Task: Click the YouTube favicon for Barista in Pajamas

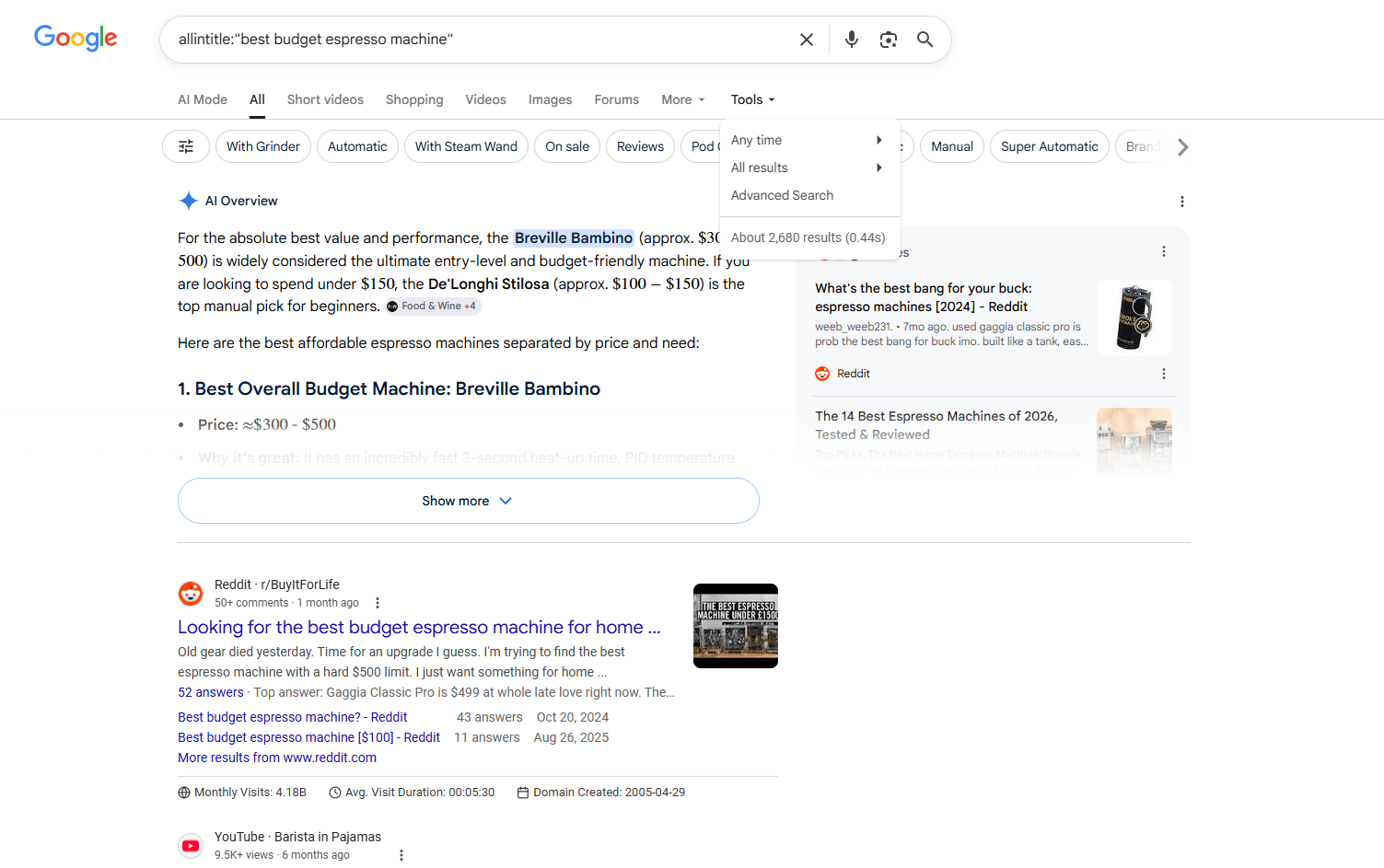Action: [x=191, y=845]
